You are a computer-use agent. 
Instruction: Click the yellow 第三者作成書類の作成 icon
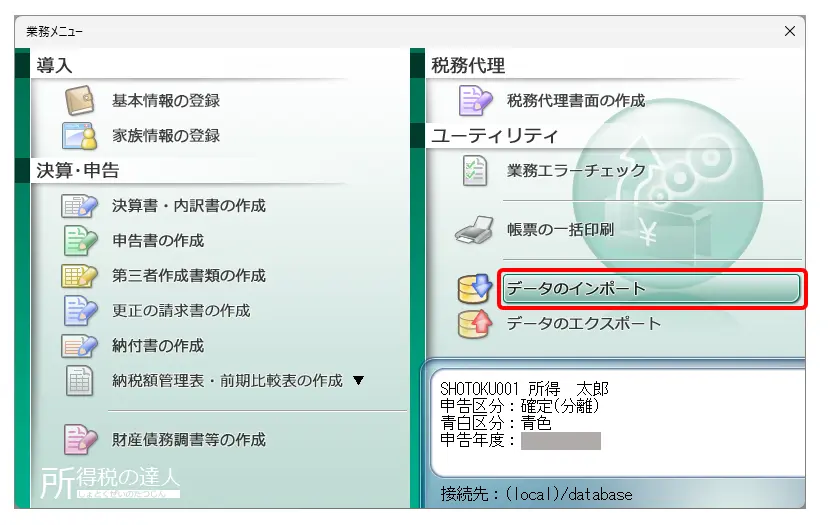[x=79, y=276]
